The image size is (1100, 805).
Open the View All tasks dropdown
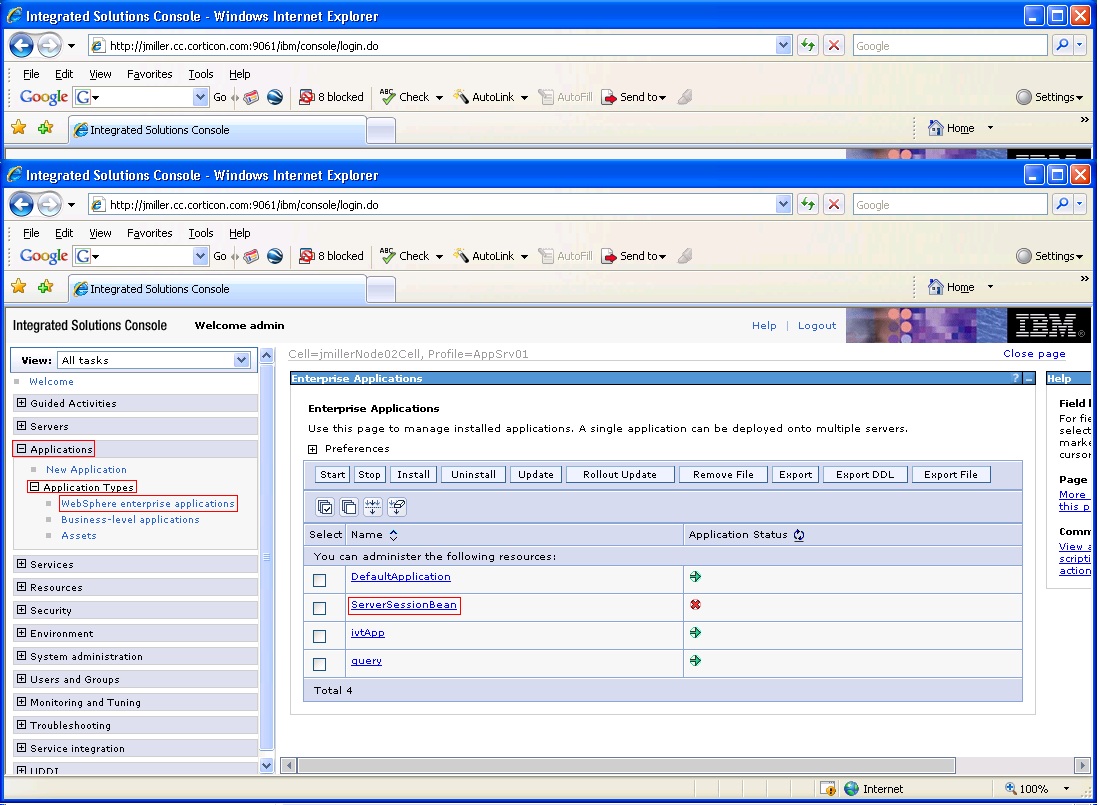pyautogui.click(x=240, y=359)
